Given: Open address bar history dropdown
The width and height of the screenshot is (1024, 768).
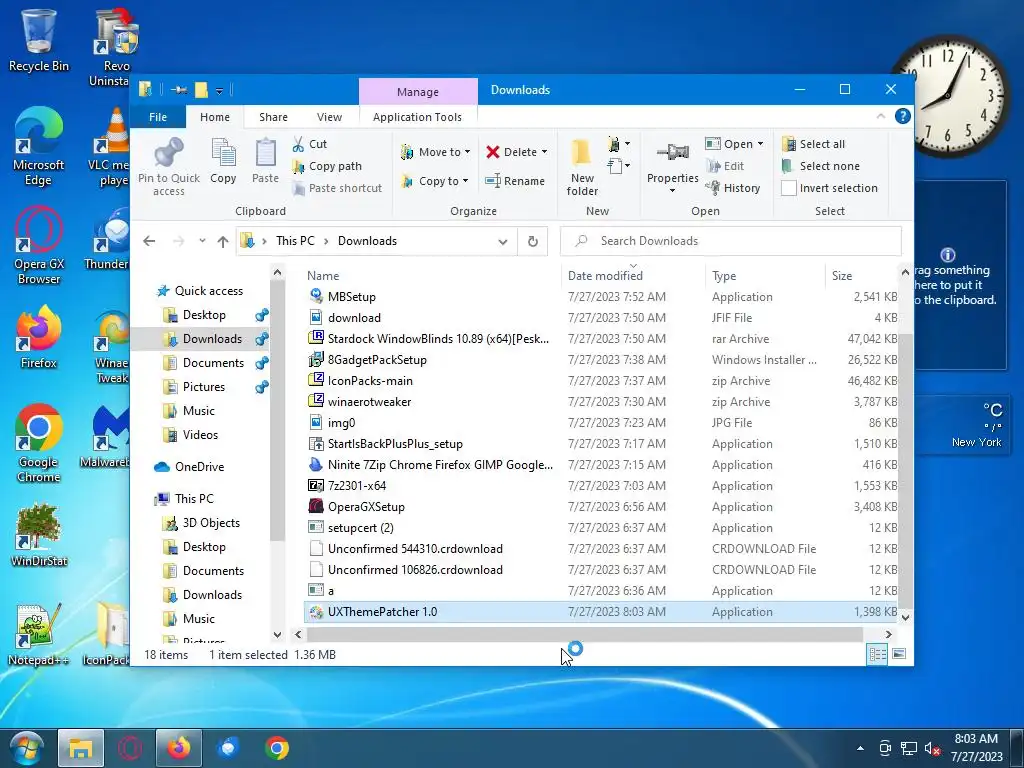Looking at the screenshot, I should point(503,242).
